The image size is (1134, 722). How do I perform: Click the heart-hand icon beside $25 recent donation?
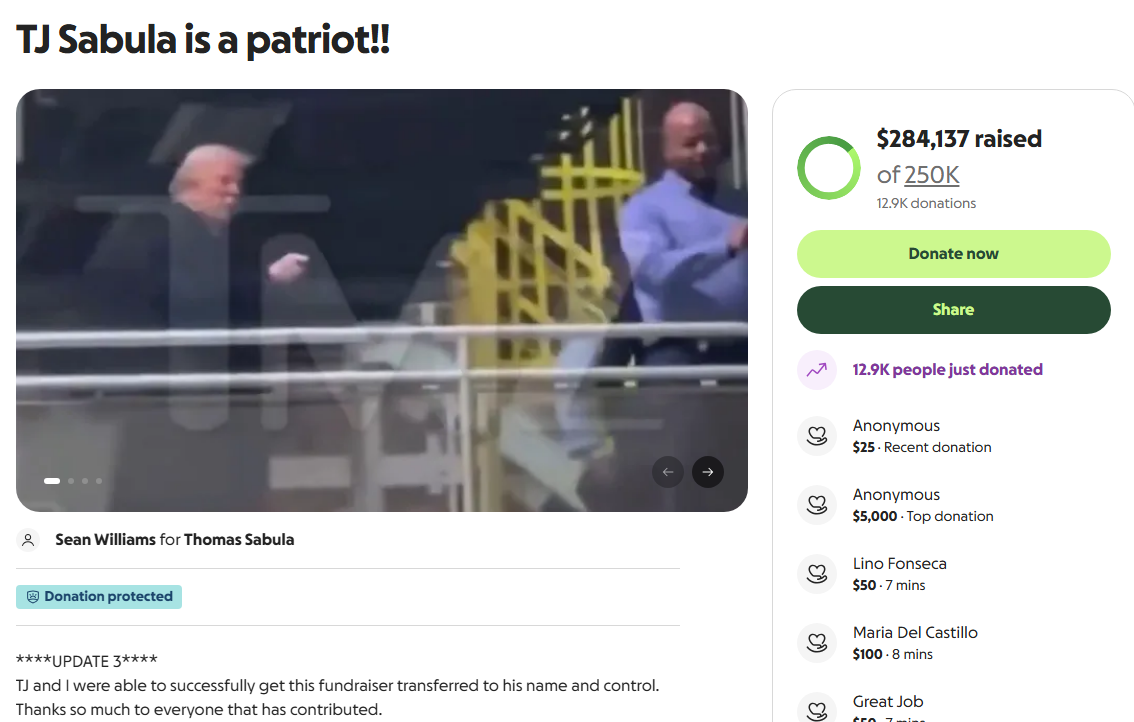pos(817,436)
